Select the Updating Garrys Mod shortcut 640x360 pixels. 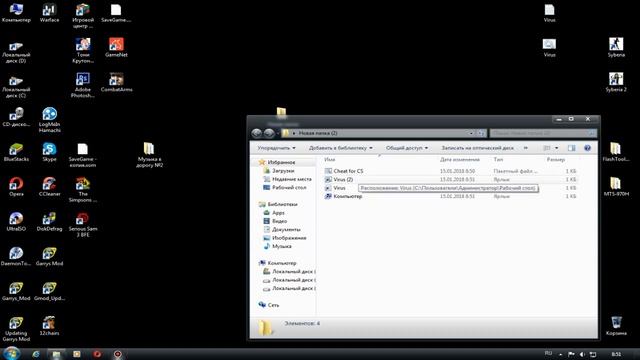pos(16,329)
